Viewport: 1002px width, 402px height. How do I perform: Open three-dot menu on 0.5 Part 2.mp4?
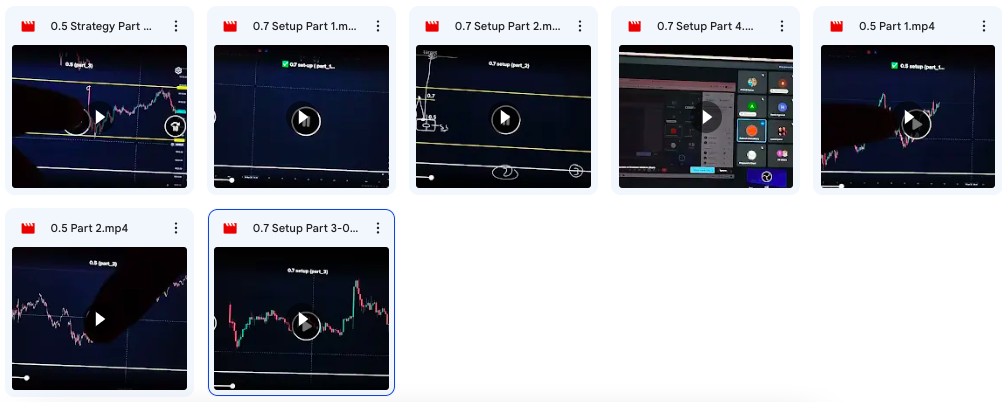click(x=176, y=228)
